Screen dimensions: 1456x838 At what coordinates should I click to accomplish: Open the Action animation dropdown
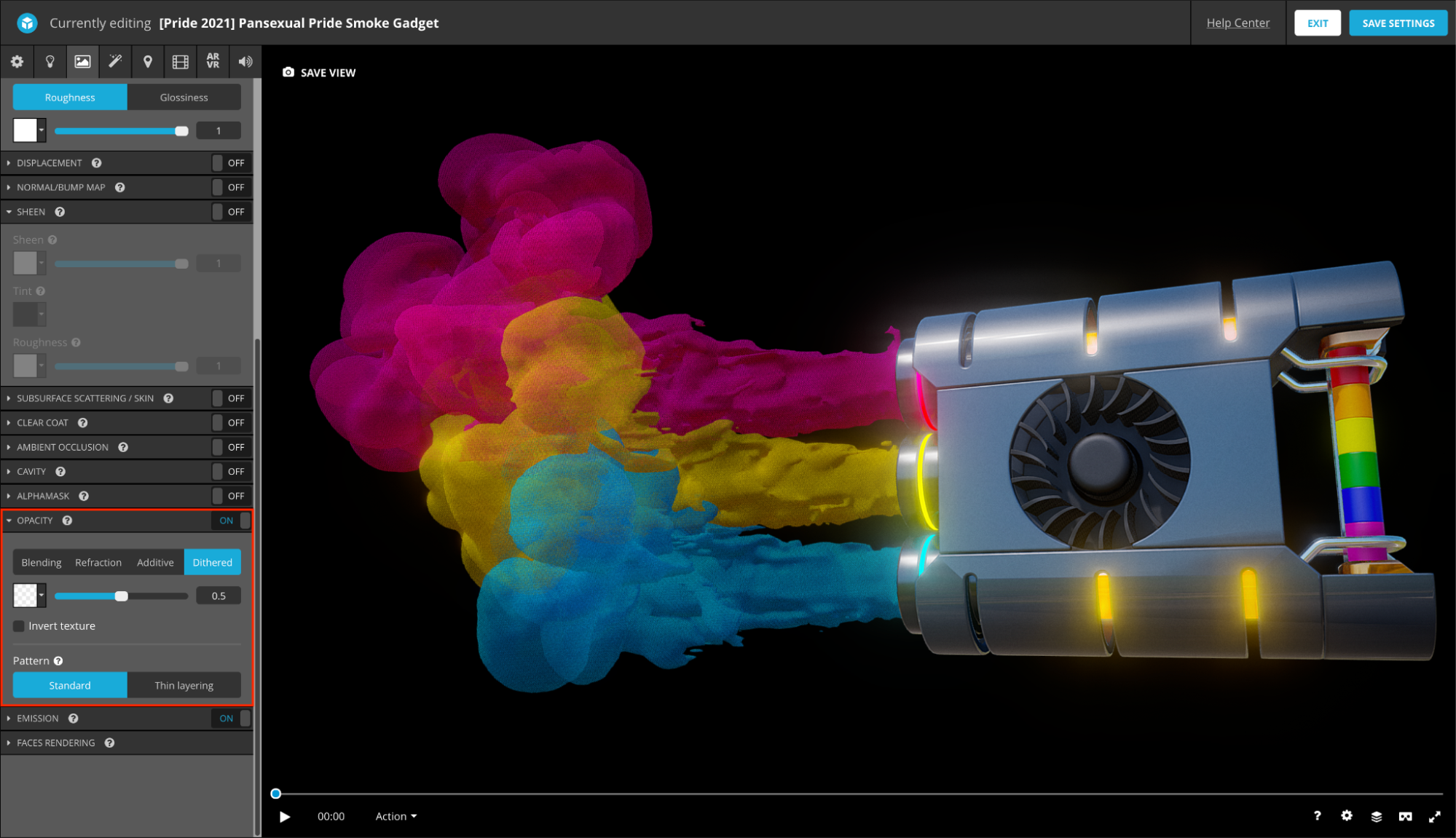pos(396,816)
